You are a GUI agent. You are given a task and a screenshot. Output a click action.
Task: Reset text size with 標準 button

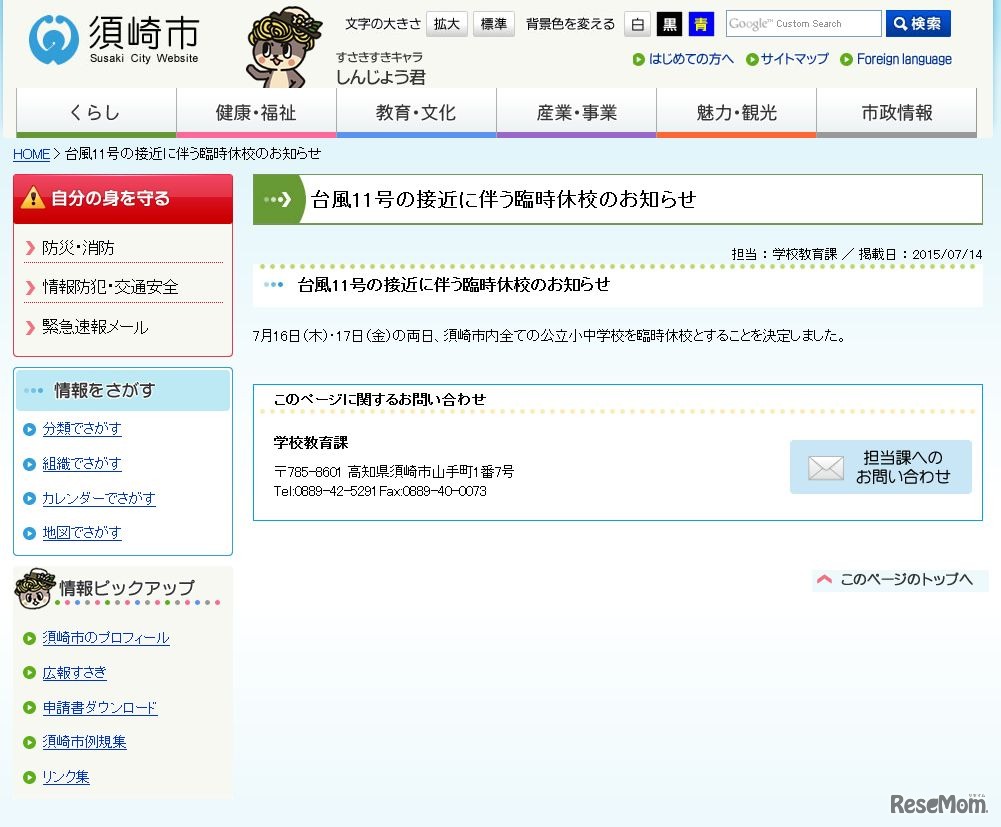(x=493, y=24)
